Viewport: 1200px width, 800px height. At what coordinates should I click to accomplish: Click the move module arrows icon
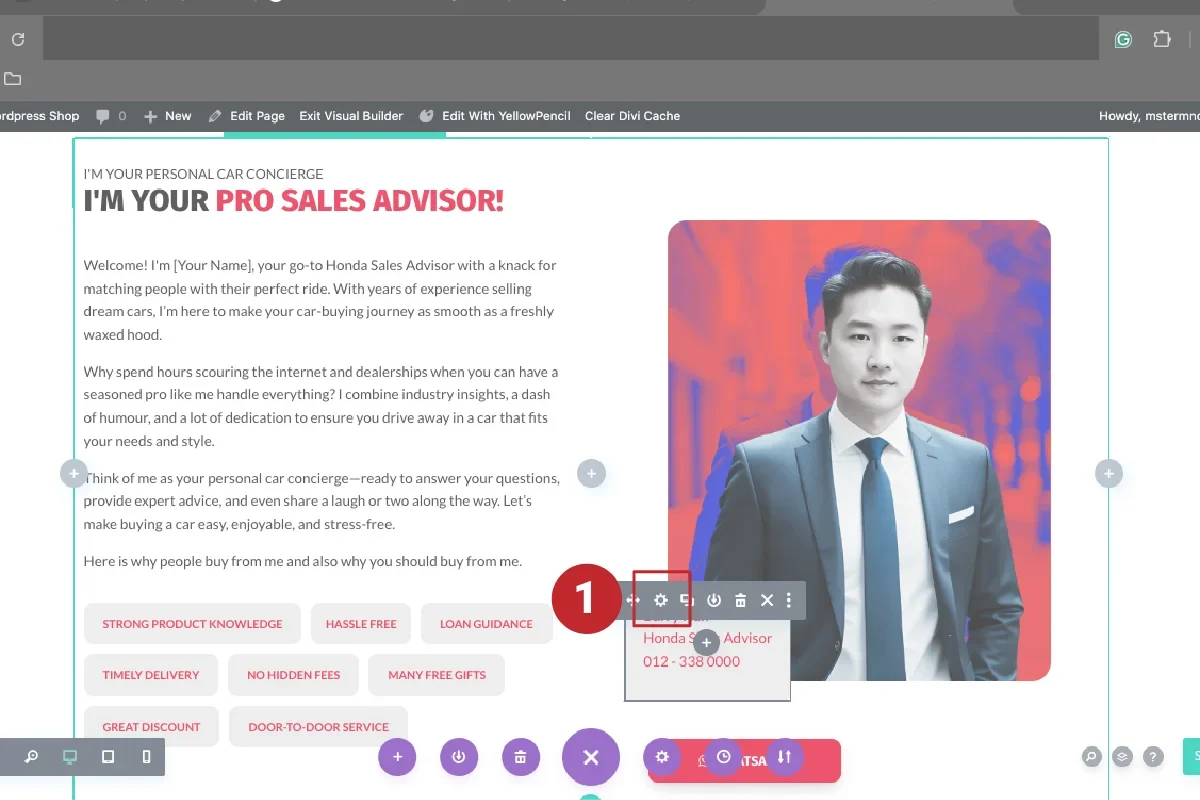point(633,600)
